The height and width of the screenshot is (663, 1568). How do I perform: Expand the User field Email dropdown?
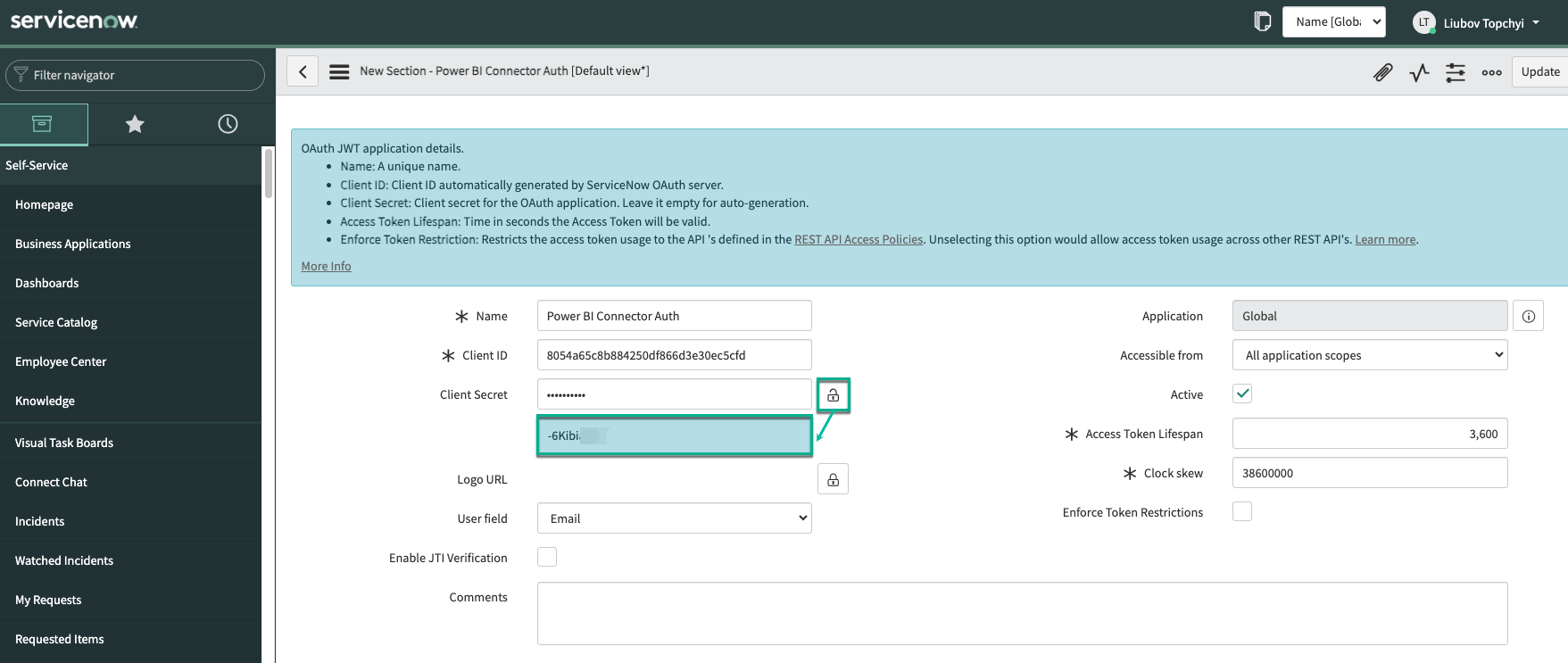click(674, 518)
